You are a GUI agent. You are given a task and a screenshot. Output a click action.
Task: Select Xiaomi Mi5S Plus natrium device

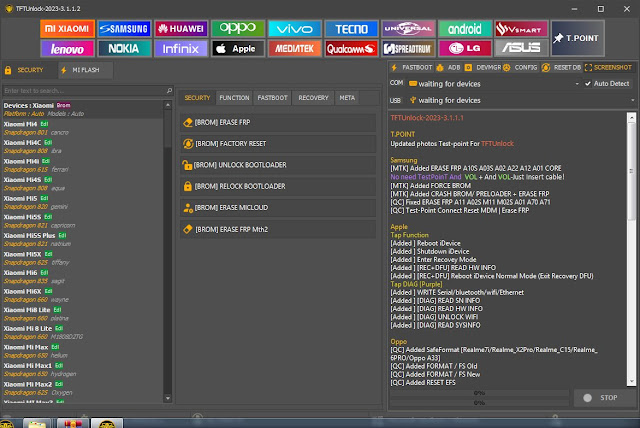(83, 240)
